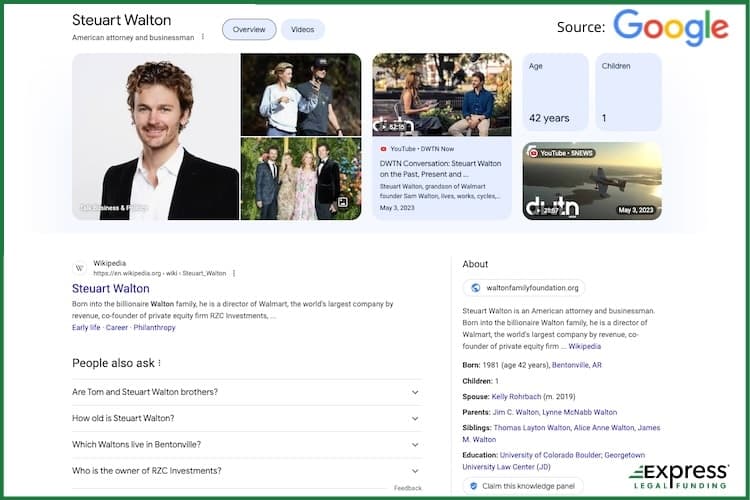Expand 'Are Tom and Steuart Walton brothers?'

pyautogui.click(x=415, y=392)
